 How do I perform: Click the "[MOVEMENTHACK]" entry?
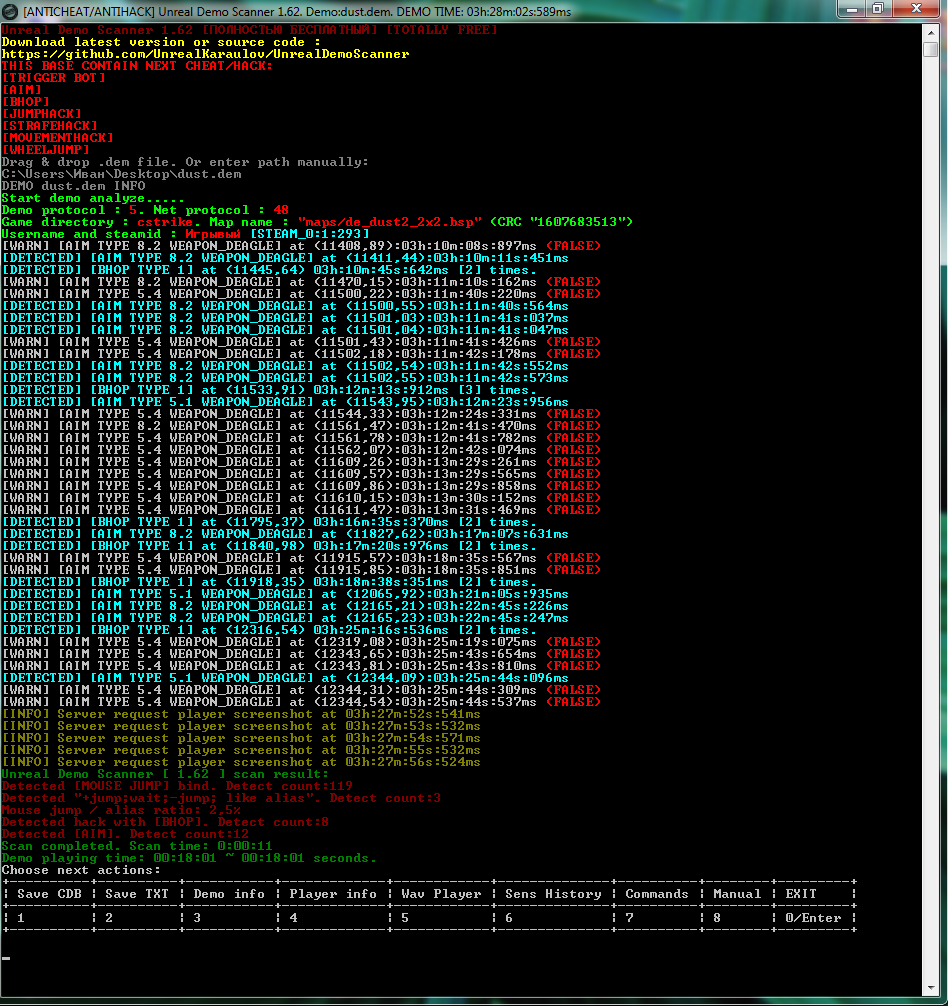[x=57, y=137]
